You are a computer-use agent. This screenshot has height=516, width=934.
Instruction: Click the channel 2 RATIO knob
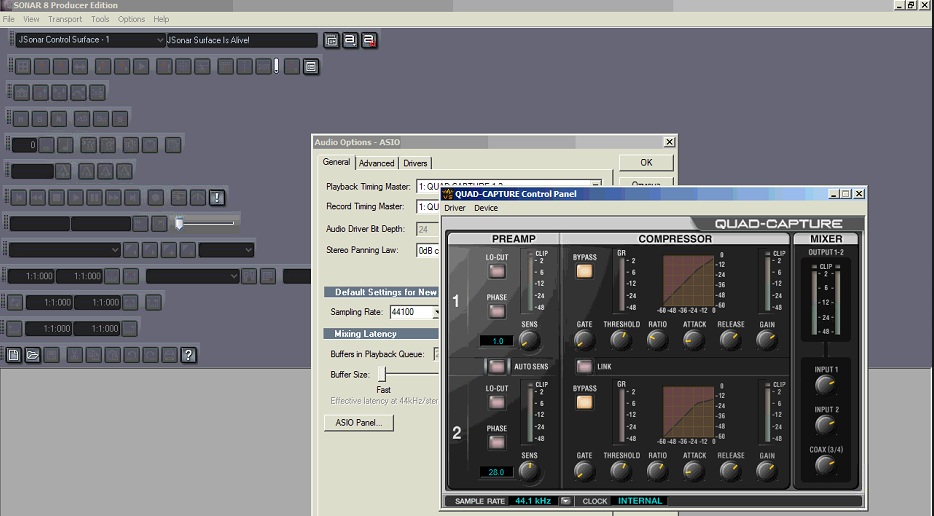tap(657, 471)
